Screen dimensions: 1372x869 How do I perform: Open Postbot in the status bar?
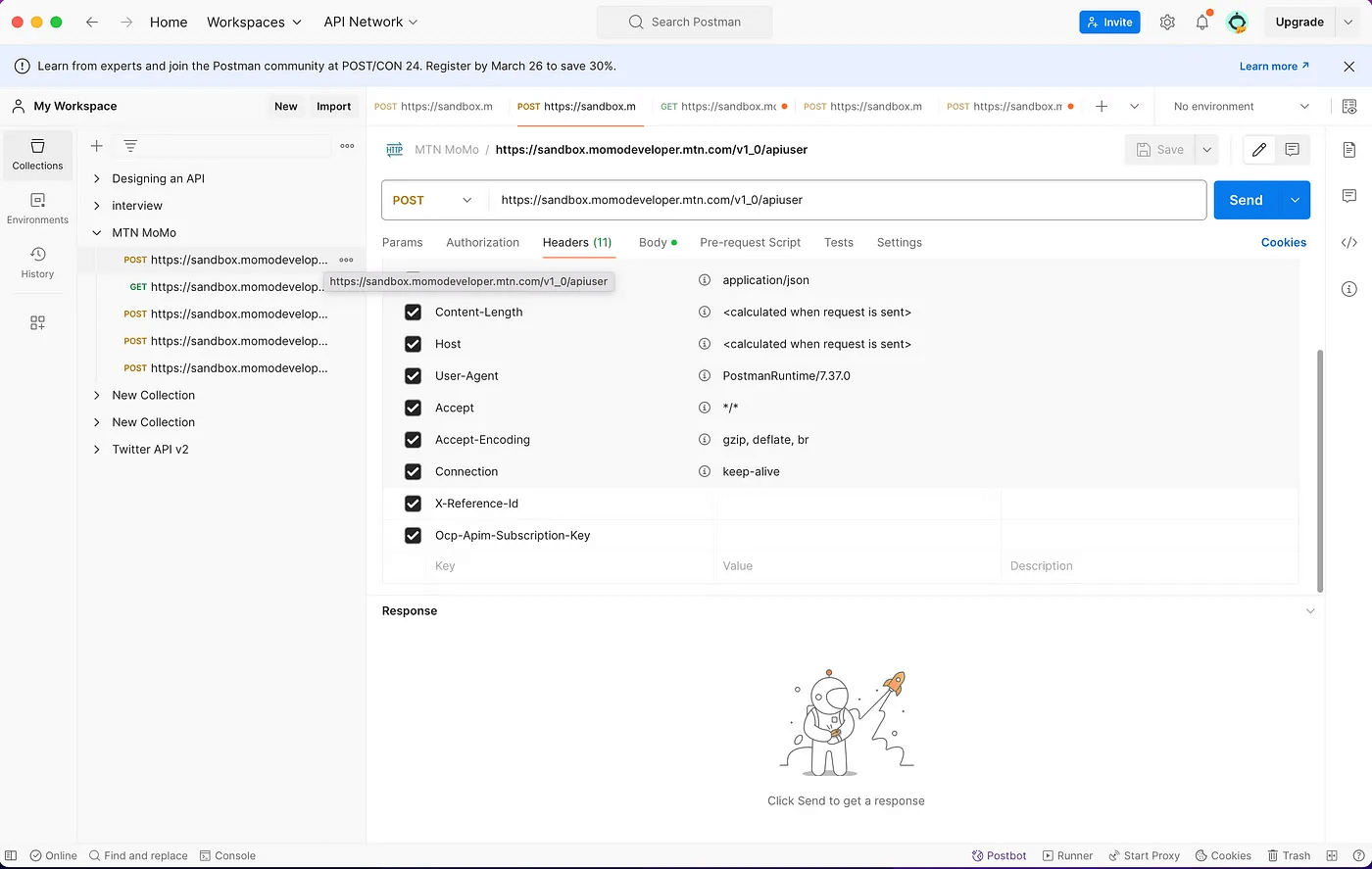(x=999, y=855)
